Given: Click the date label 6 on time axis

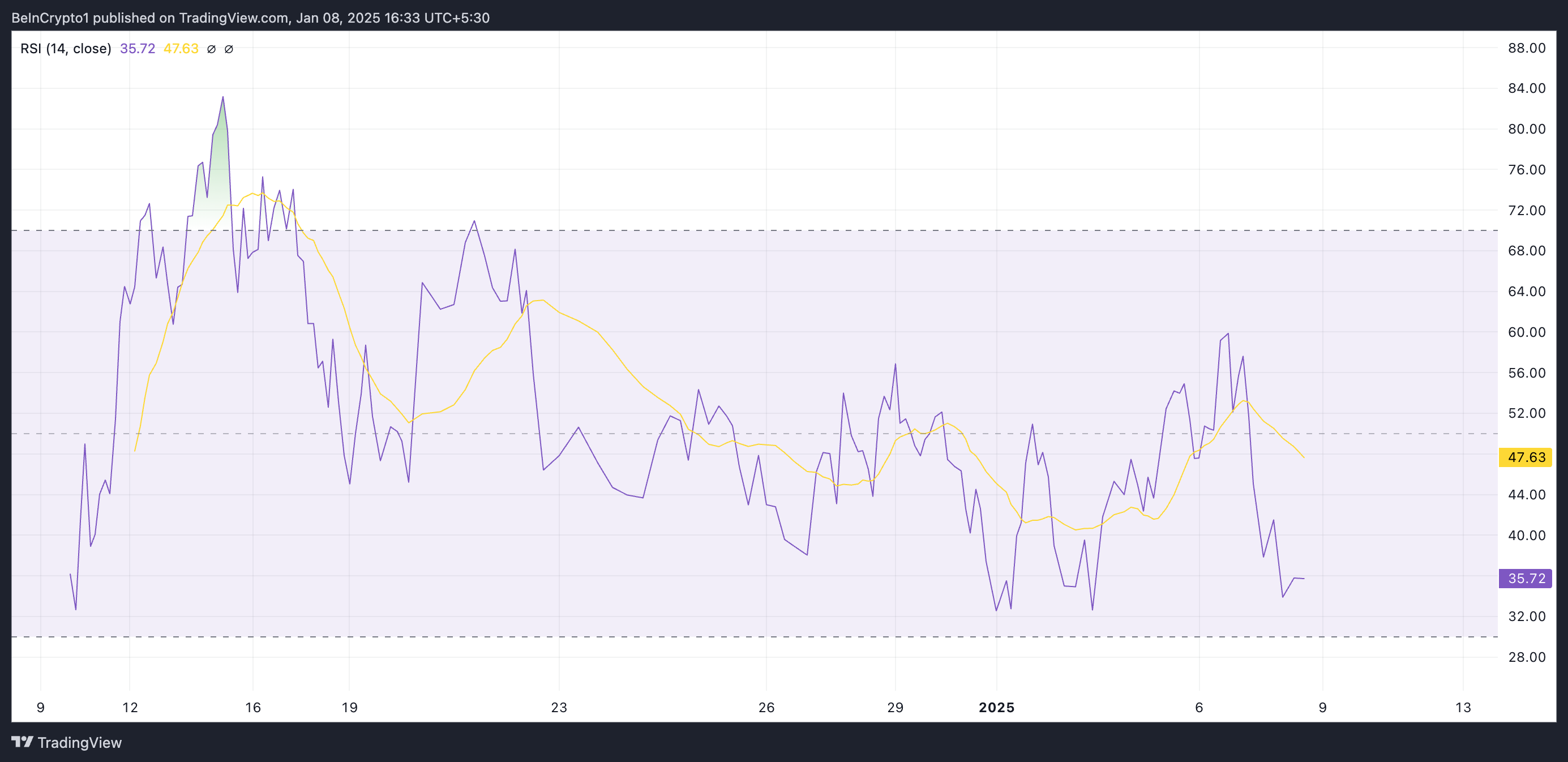Looking at the screenshot, I should (1199, 707).
